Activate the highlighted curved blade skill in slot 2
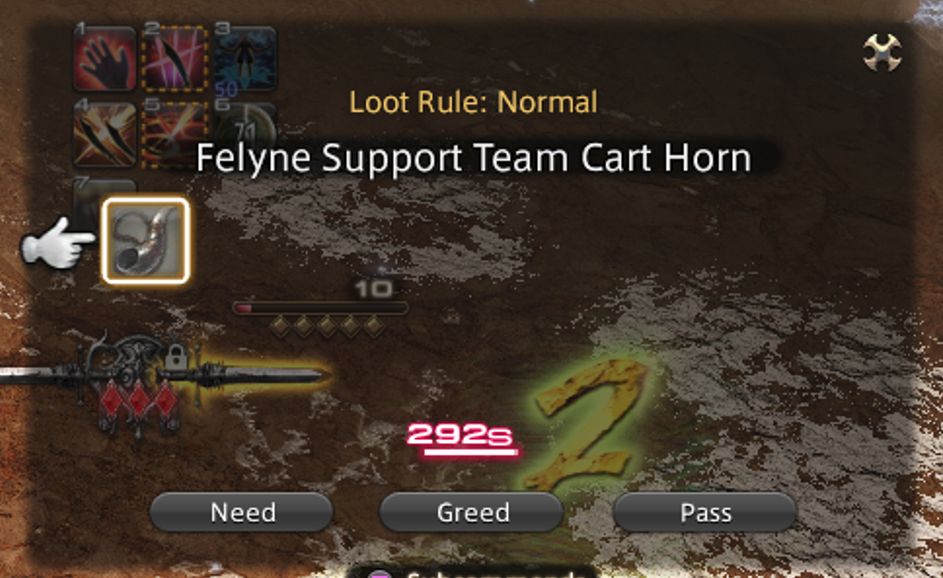 click(x=175, y=58)
